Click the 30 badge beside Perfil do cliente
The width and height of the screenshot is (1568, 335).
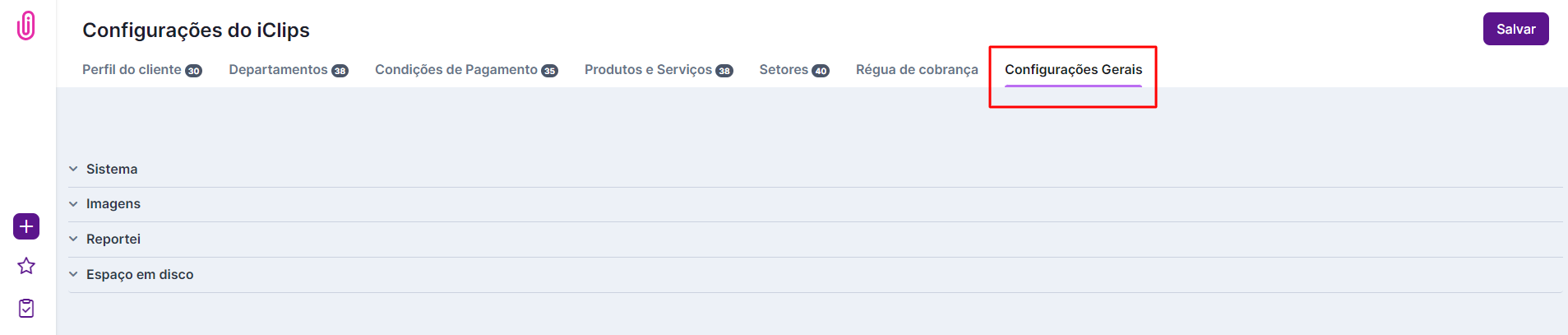[194, 71]
